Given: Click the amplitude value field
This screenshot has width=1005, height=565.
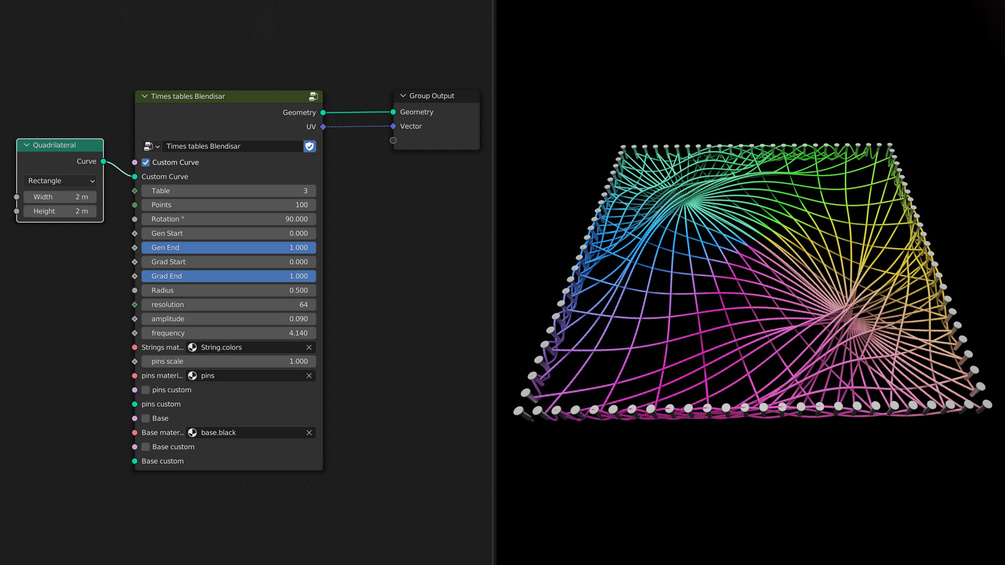Looking at the screenshot, I should [x=228, y=318].
